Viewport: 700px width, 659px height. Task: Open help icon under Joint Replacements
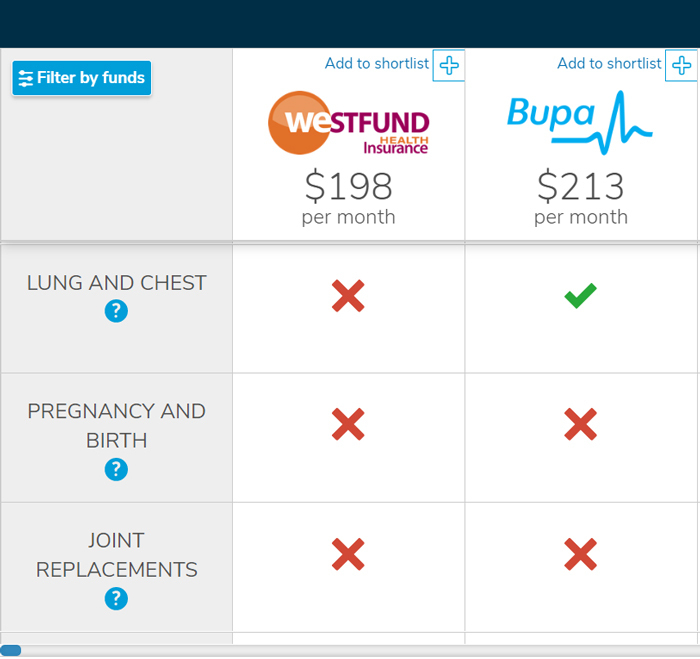click(x=116, y=599)
